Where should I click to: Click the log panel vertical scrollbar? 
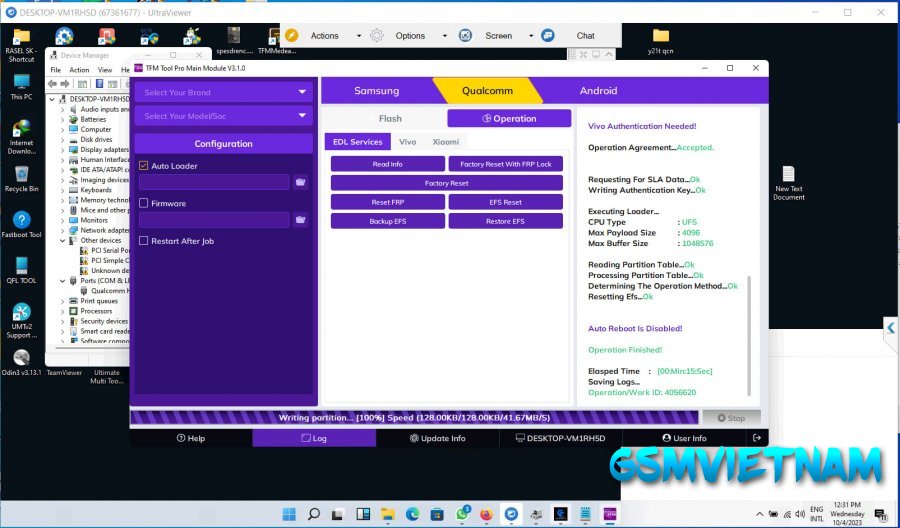[x=749, y=320]
